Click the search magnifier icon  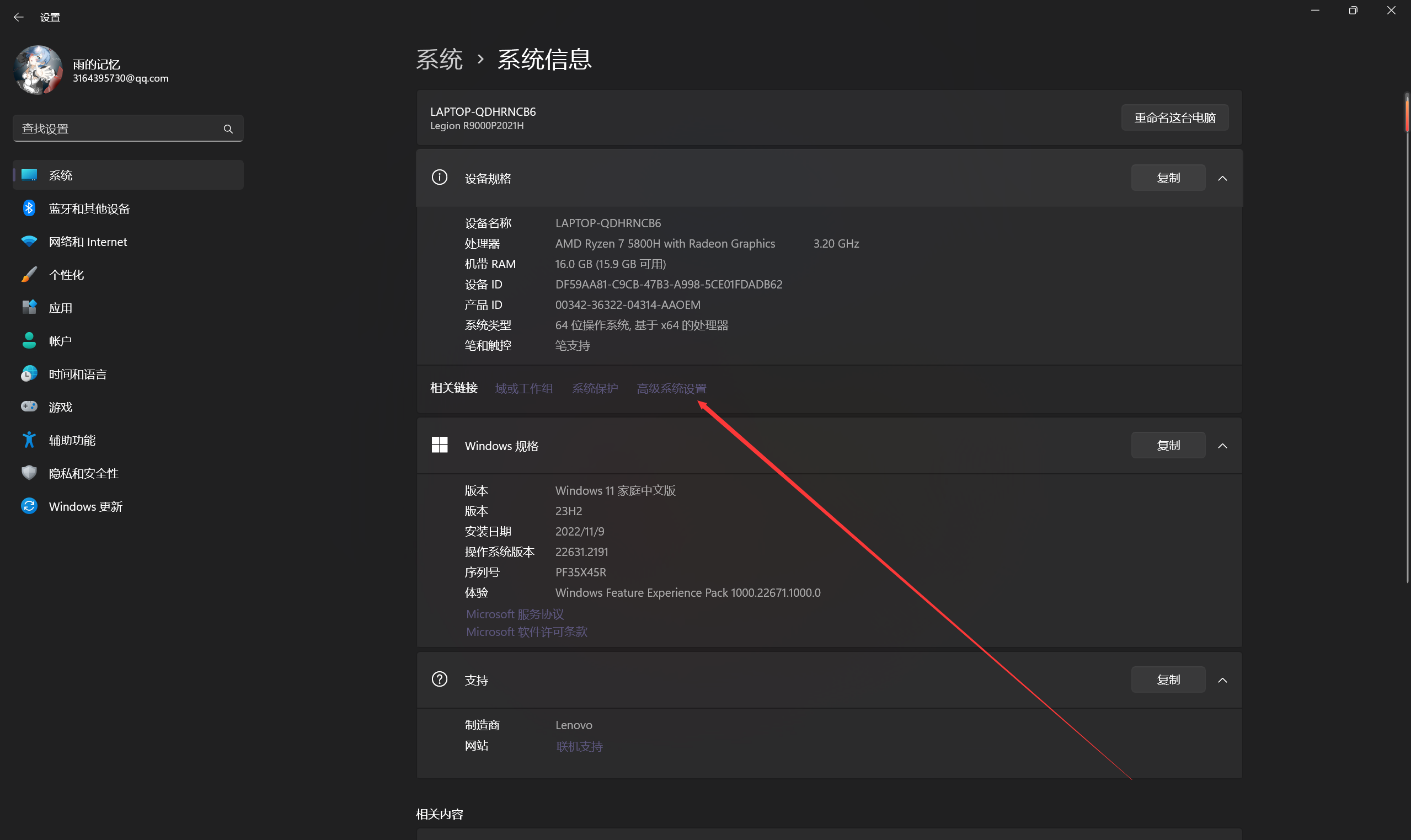coord(228,129)
